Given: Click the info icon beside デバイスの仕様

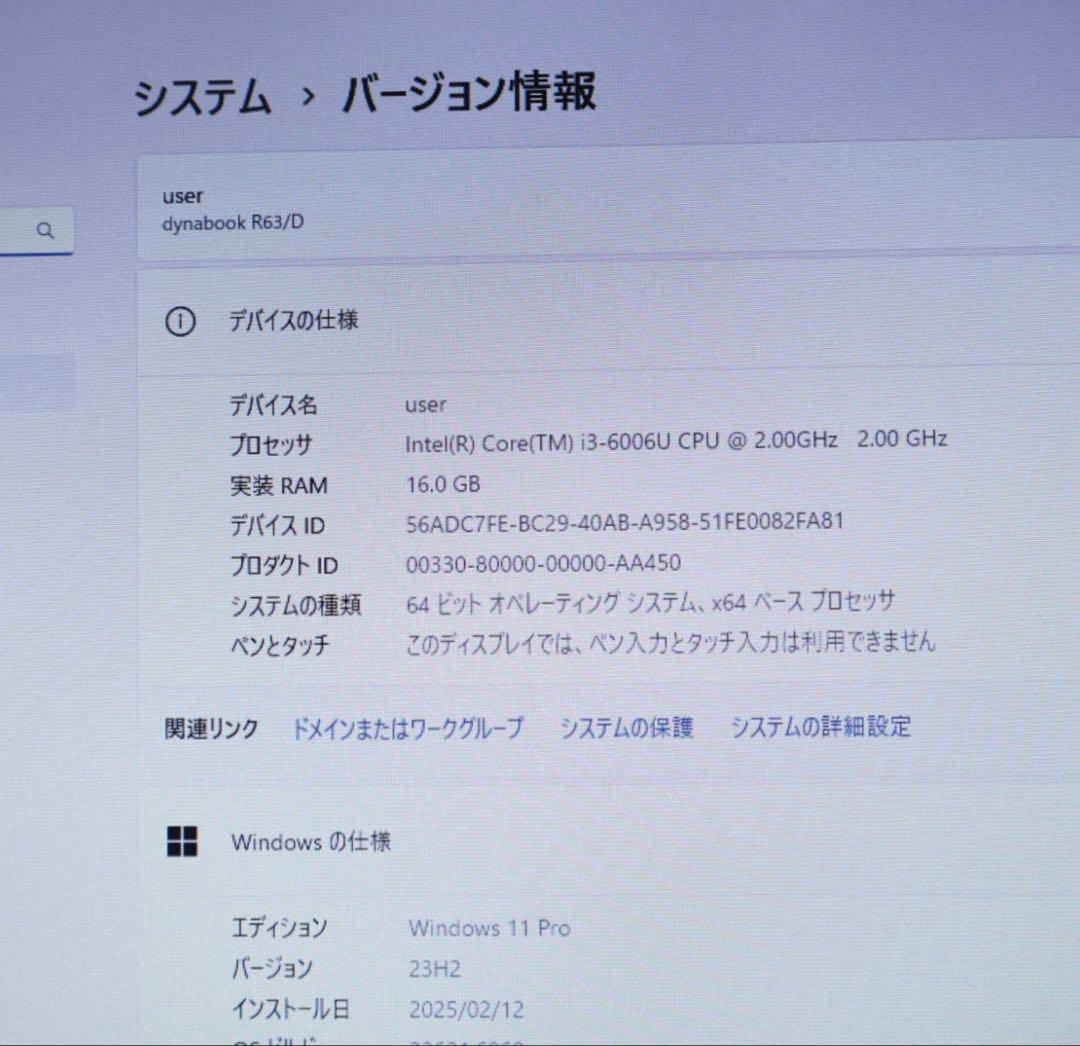Looking at the screenshot, I should 180,322.
